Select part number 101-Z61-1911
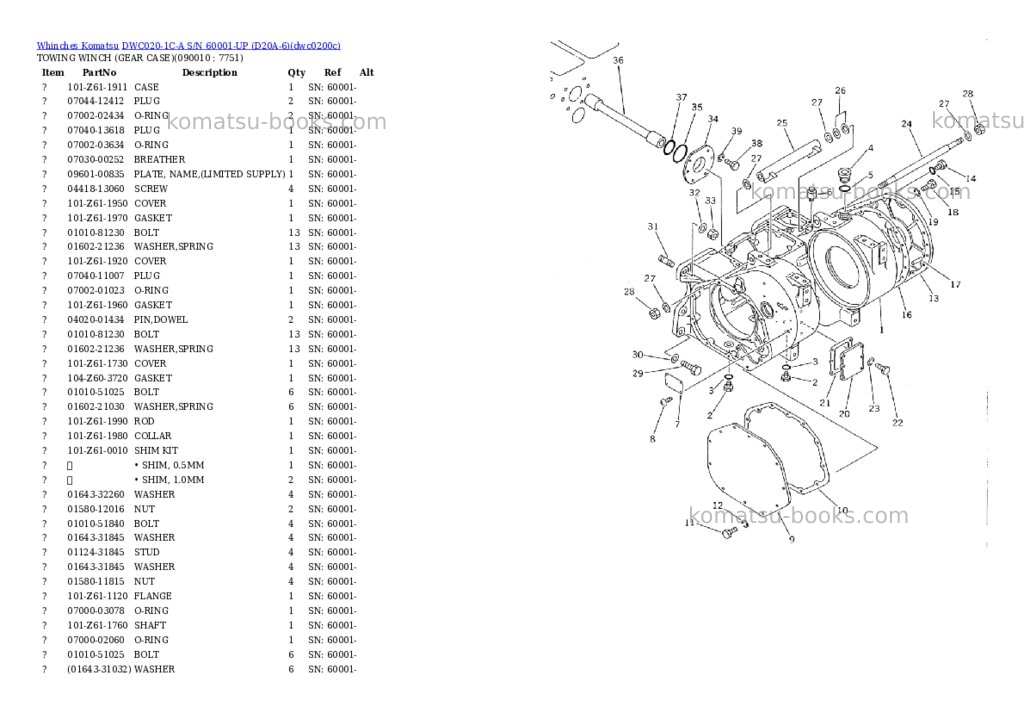Viewport: 1024px width, 725px height. [x=97, y=87]
